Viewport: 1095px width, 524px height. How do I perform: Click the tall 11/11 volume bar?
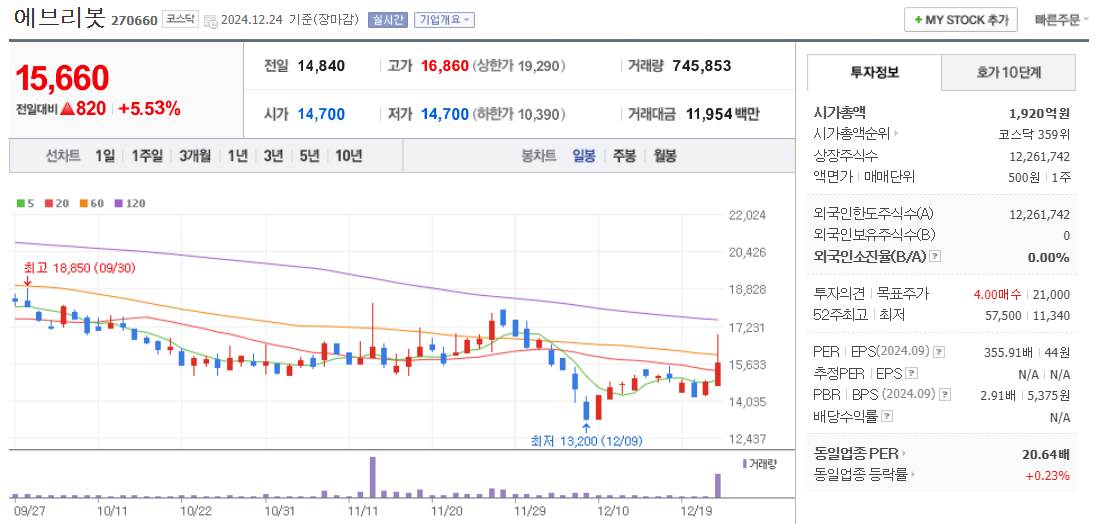(372, 477)
